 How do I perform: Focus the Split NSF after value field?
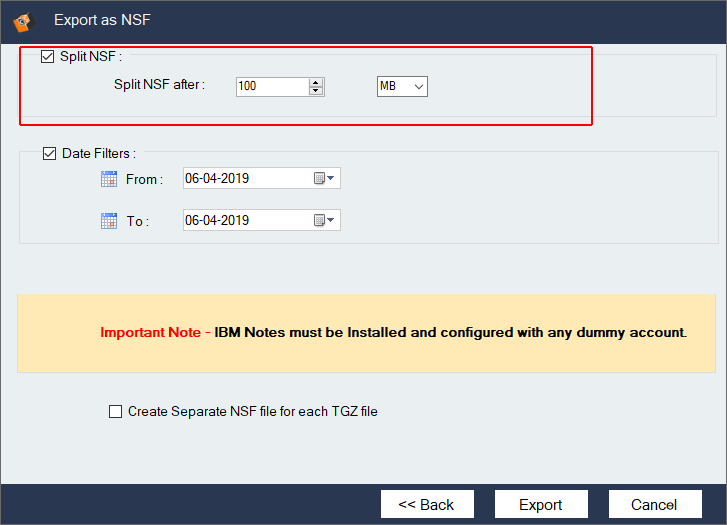(x=271, y=87)
